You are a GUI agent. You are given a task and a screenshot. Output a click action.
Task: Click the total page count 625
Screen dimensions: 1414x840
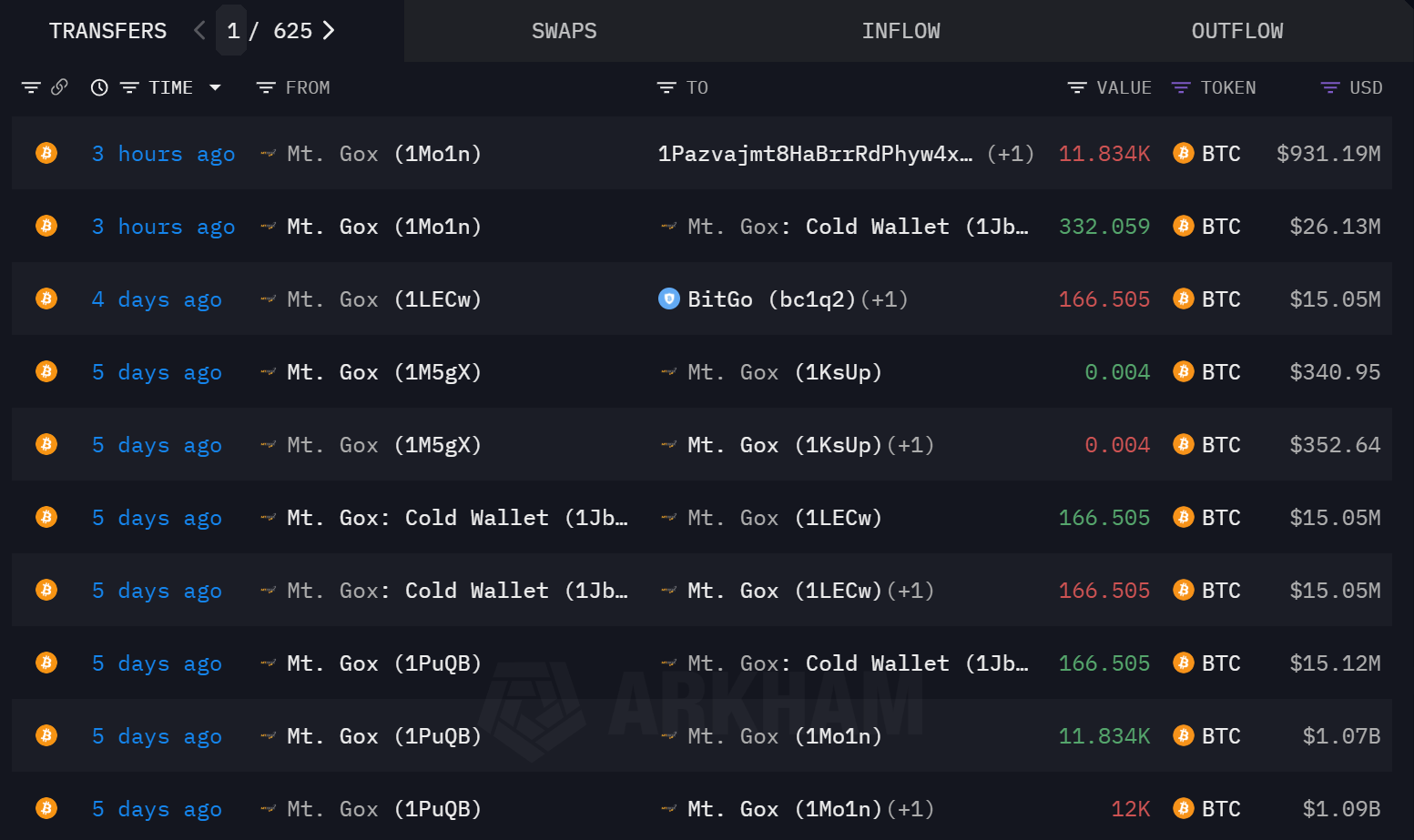pos(292,31)
